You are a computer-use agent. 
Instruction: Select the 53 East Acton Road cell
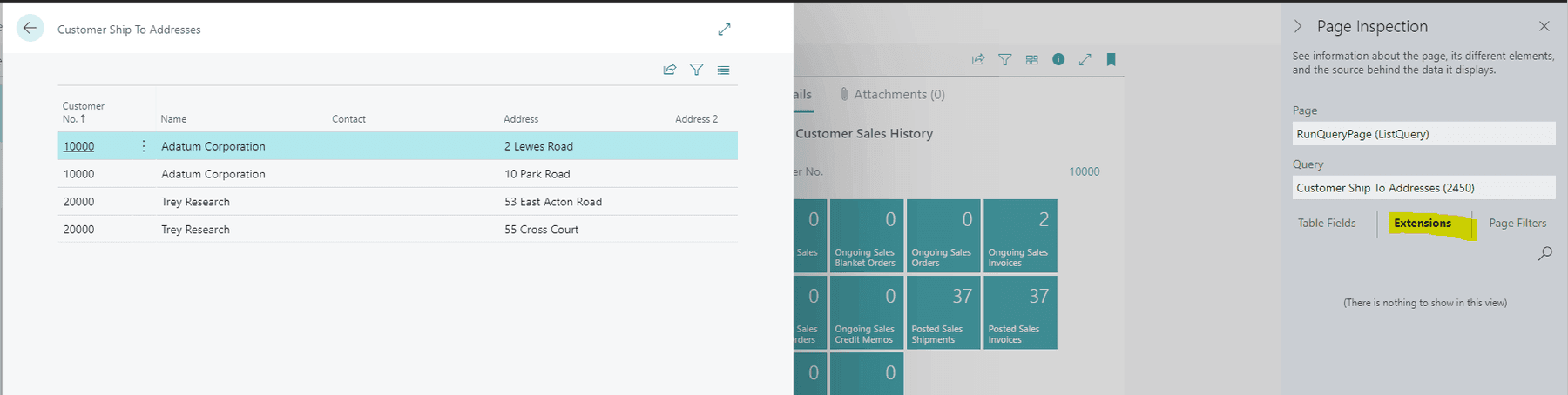coord(553,202)
